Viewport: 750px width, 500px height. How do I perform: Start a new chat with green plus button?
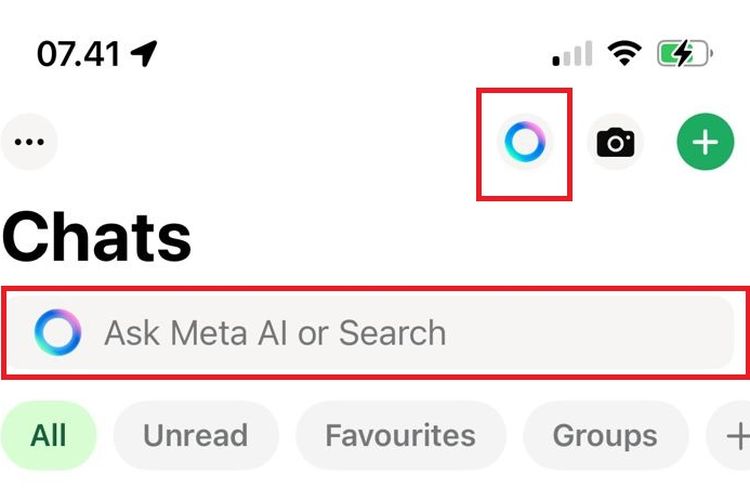[x=705, y=143]
